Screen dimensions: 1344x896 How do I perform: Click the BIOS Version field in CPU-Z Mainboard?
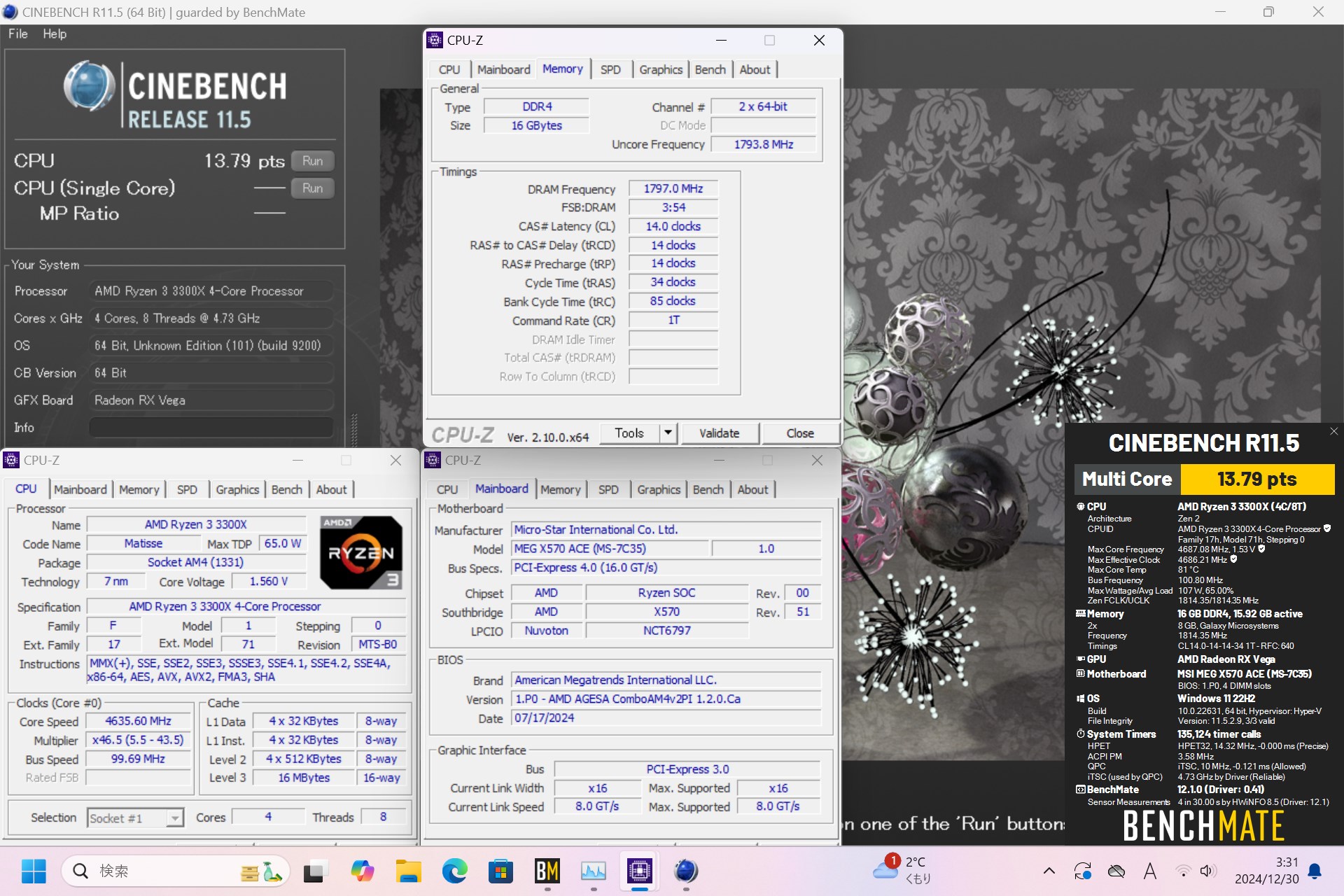point(666,699)
